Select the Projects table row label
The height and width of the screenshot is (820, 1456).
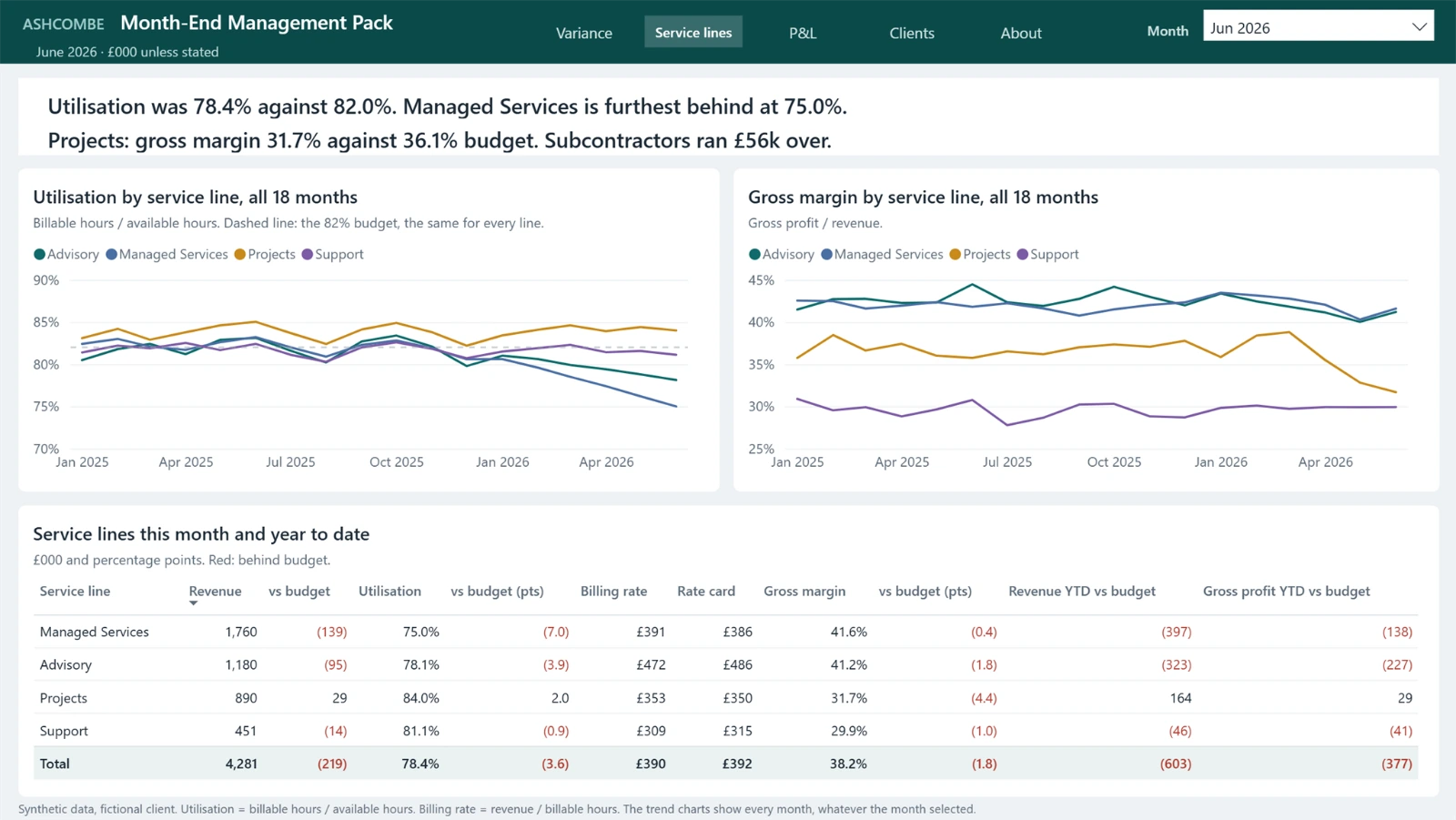coord(63,698)
